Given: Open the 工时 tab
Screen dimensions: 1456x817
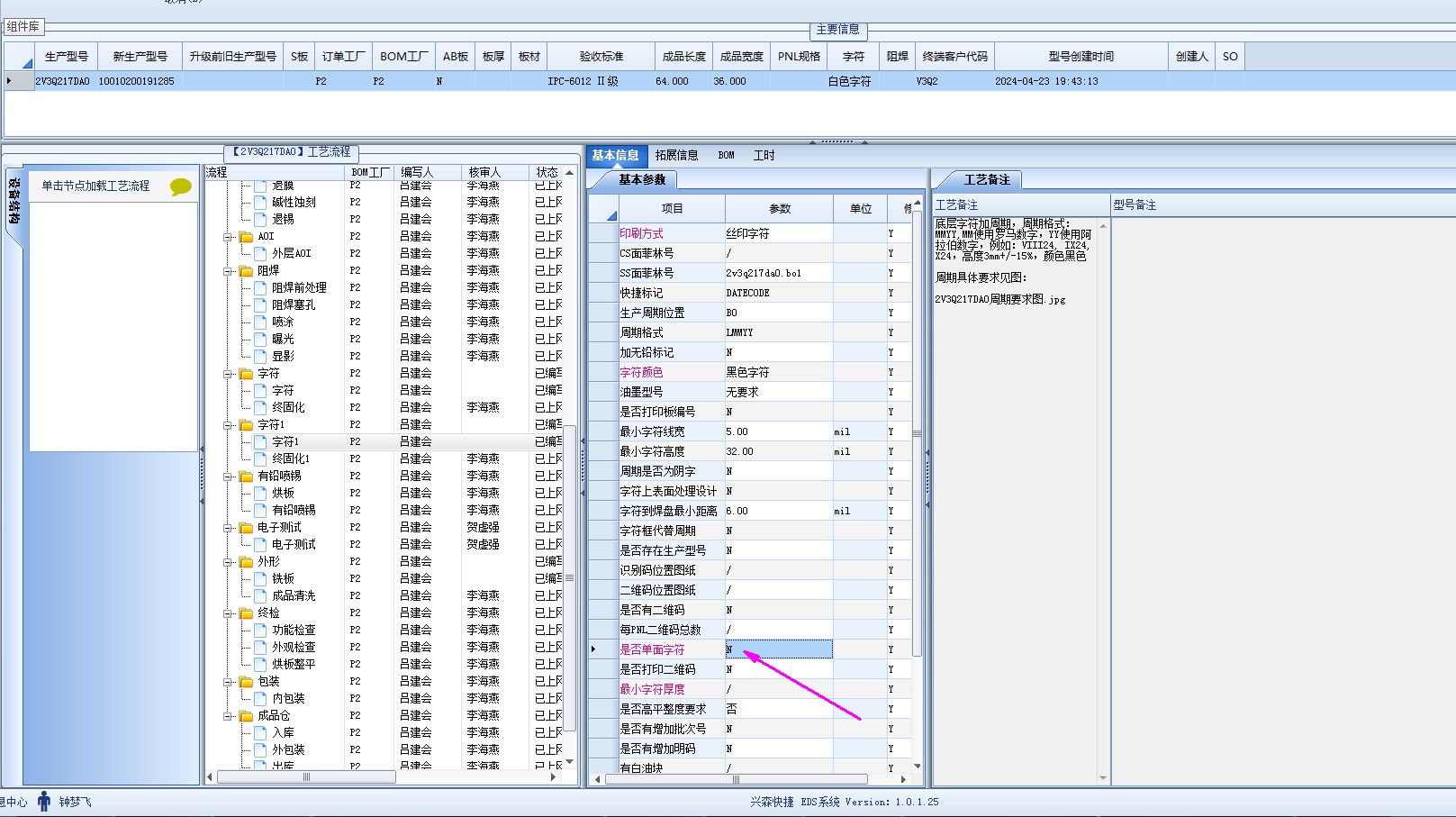Looking at the screenshot, I should pos(764,156).
